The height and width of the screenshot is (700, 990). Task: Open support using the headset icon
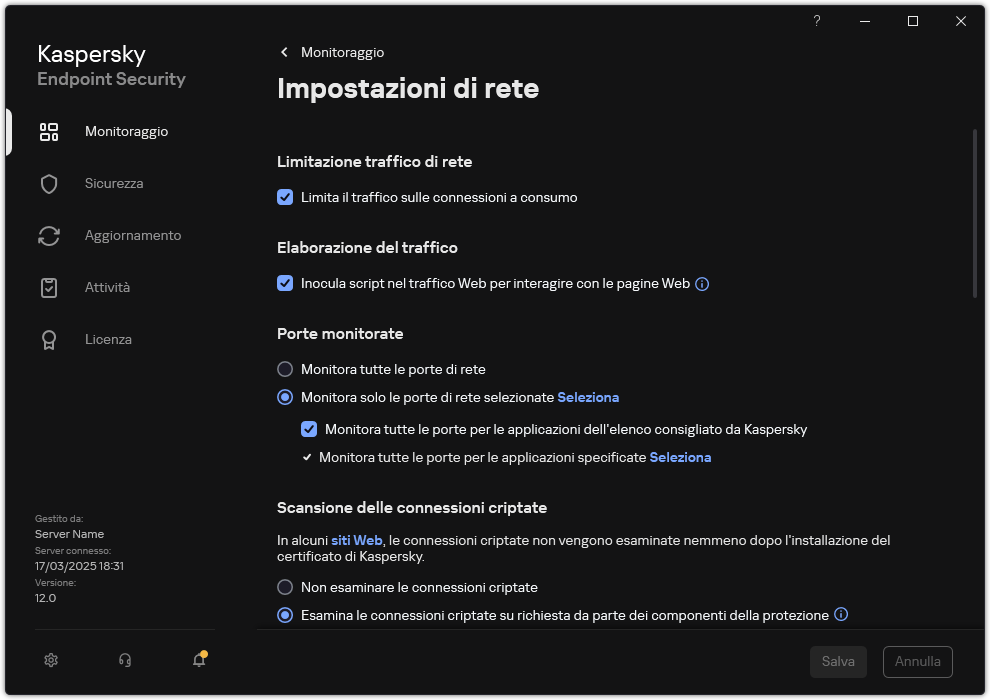pos(124,660)
